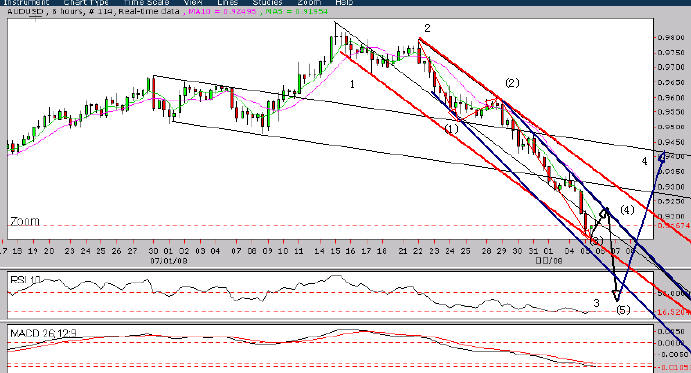
Task: Click the 07/01/08 date label on axis
Action: pyautogui.click(x=168, y=261)
